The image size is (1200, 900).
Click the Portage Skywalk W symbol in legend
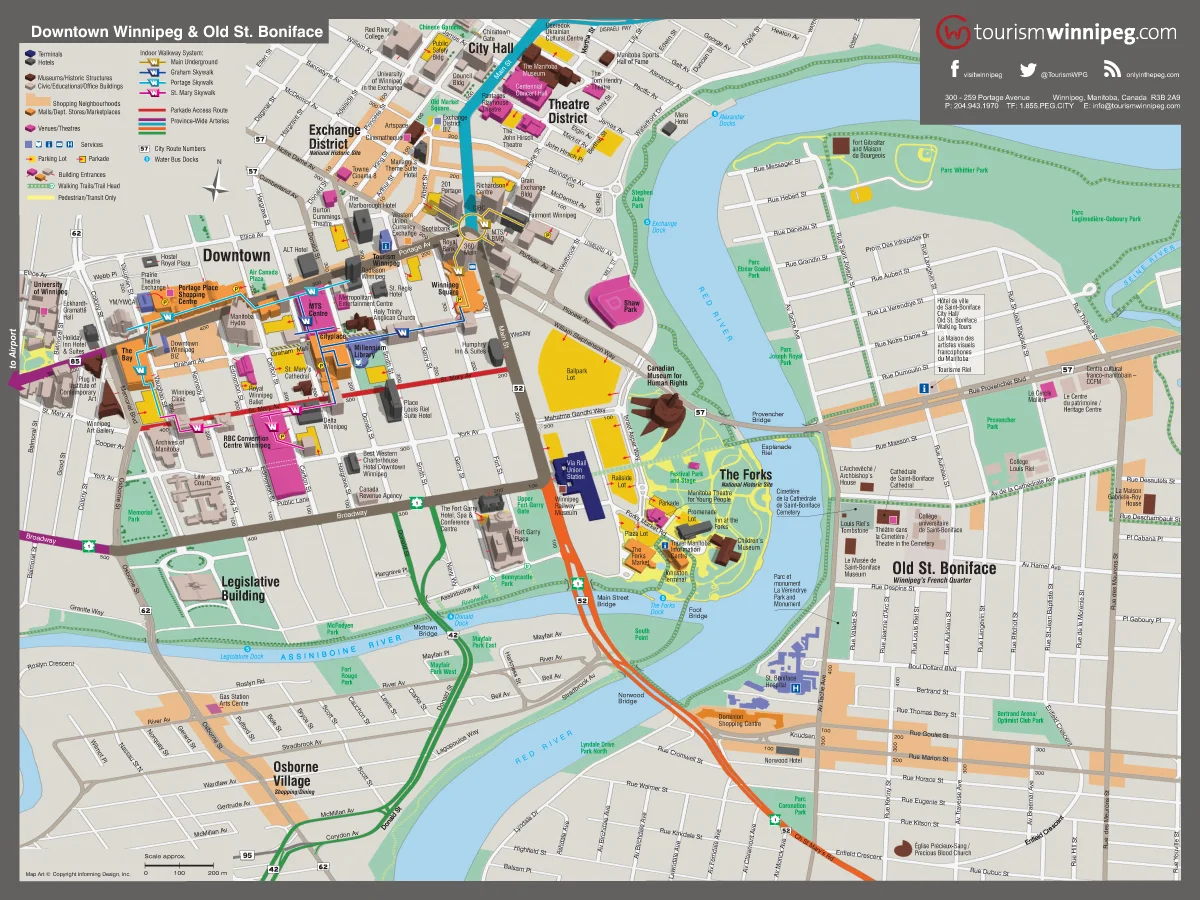tap(154, 82)
